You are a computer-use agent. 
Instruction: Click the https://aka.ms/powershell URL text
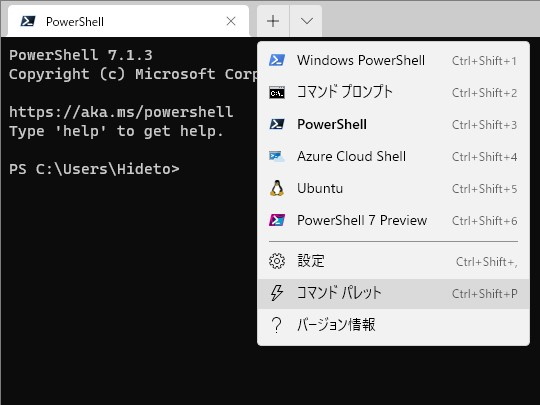point(121,112)
